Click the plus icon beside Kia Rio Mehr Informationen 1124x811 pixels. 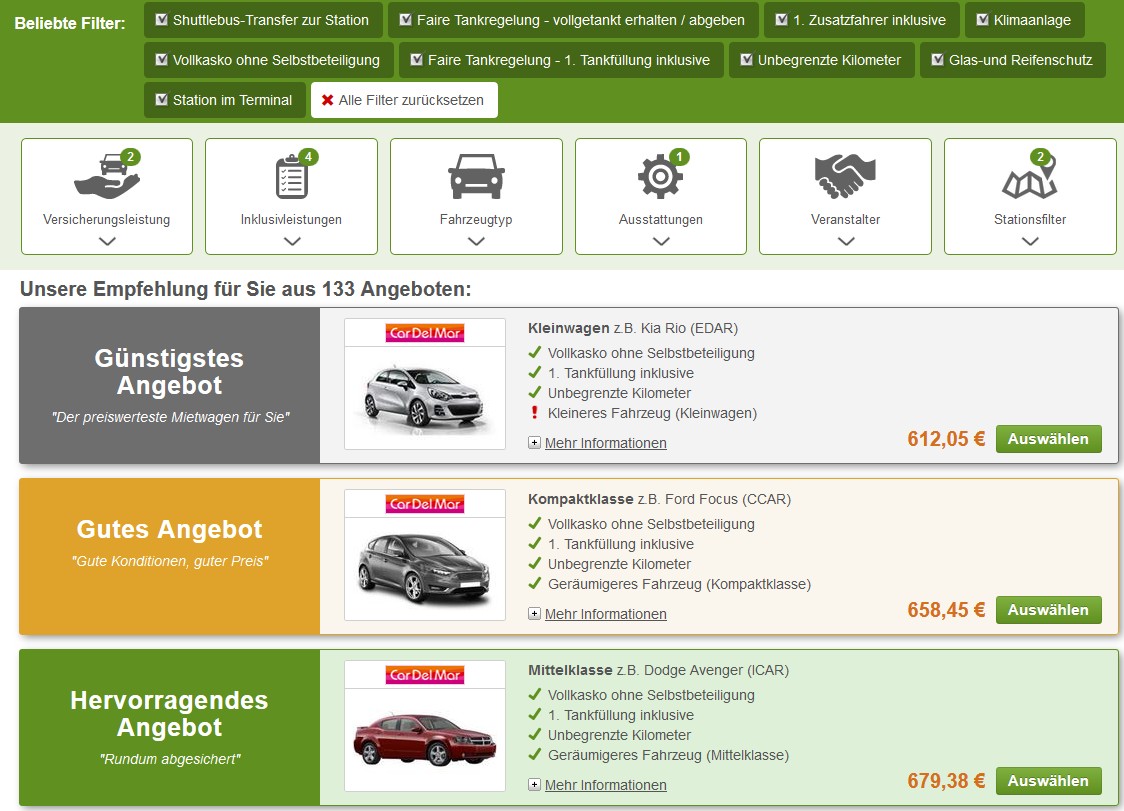coord(534,443)
